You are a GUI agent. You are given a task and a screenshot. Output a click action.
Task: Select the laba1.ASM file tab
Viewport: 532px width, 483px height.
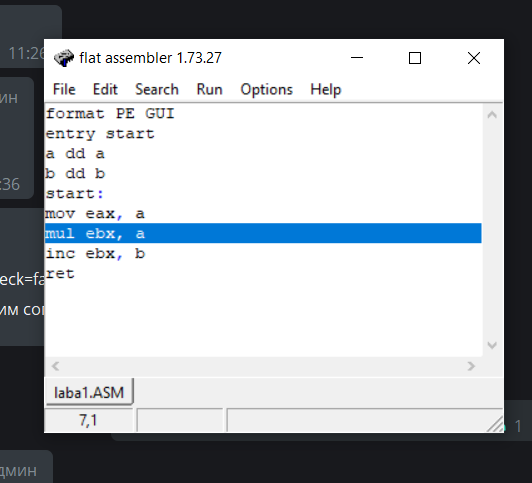[89, 392]
